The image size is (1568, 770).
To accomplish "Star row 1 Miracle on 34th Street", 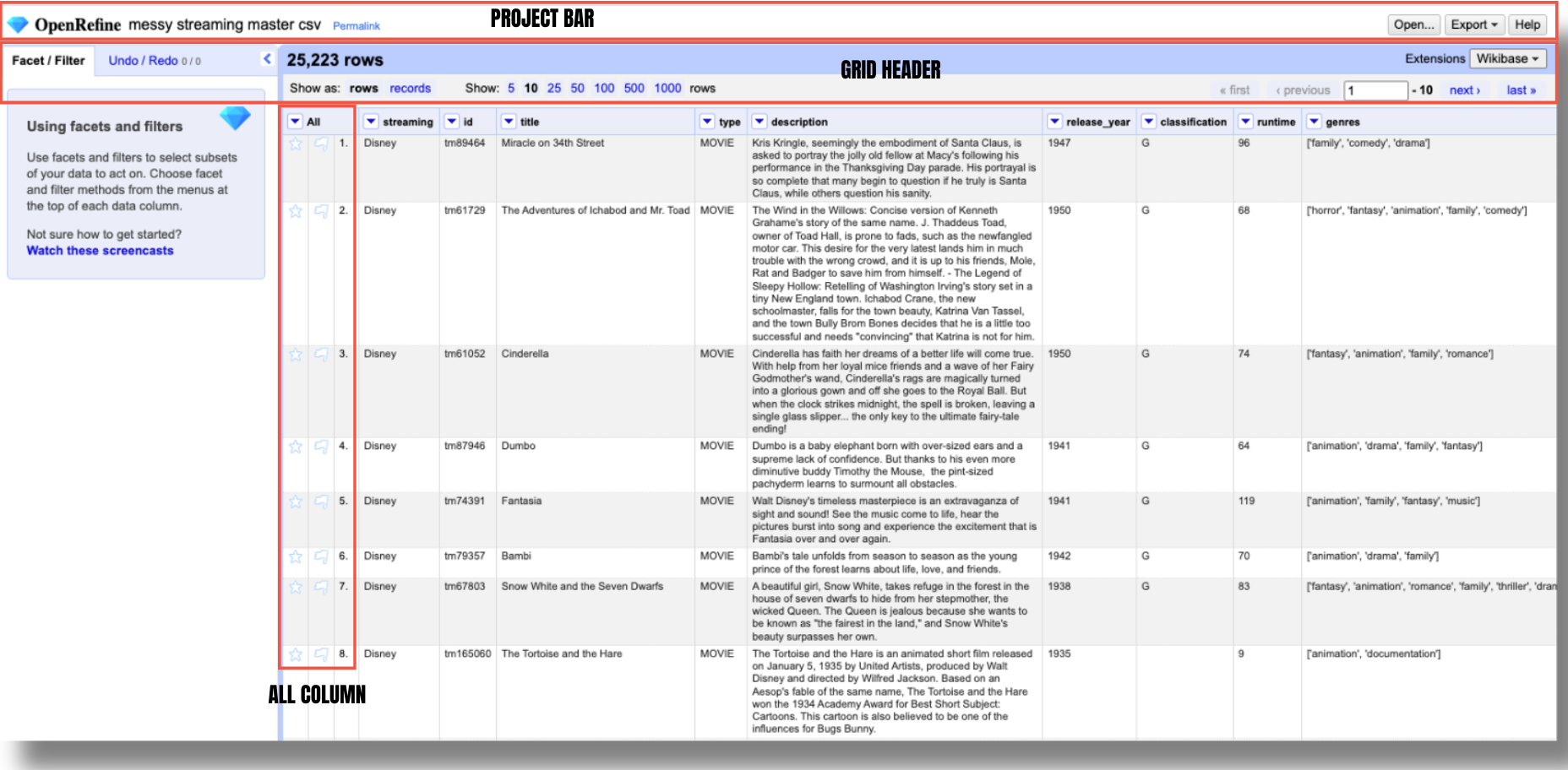I will (x=296, y=144).
